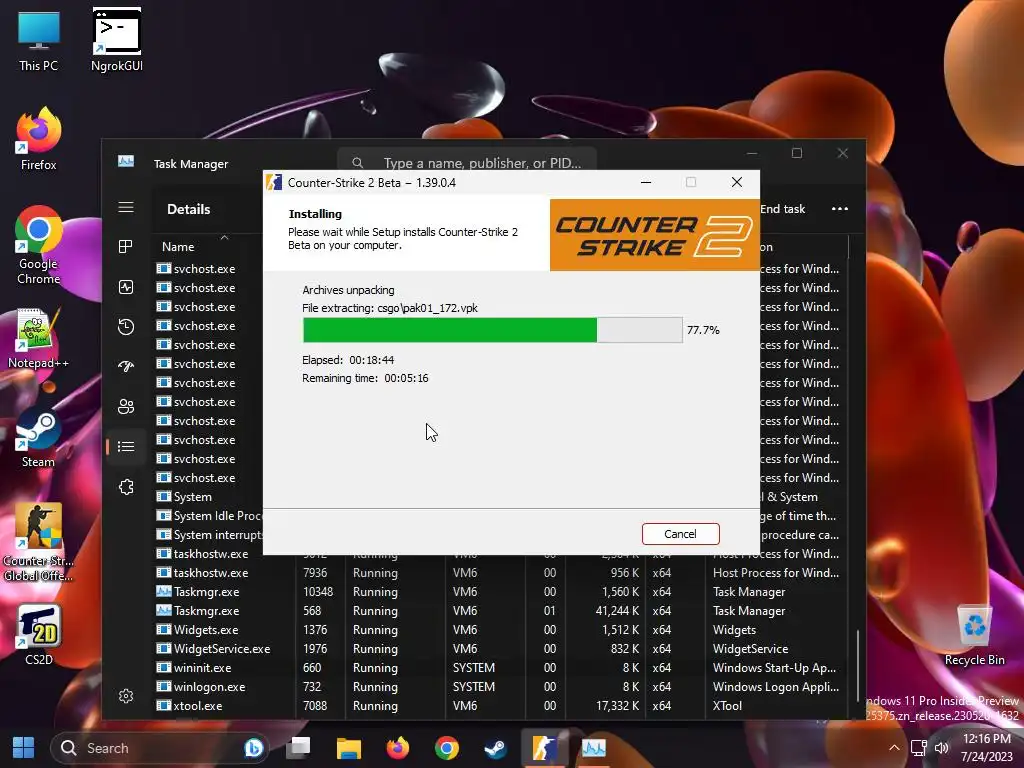Select System Idle Process row
1024x768 pixels.
tap(208, 516)
